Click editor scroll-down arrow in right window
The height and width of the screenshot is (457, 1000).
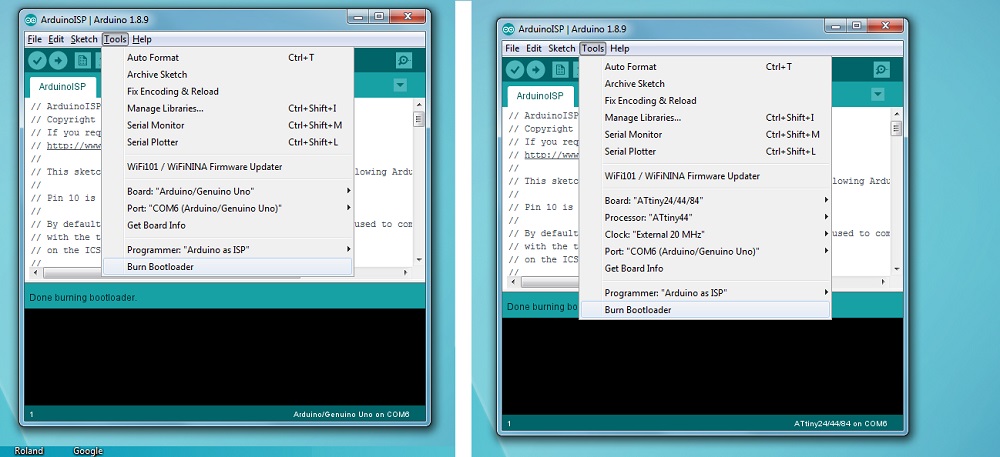point(896,268)
